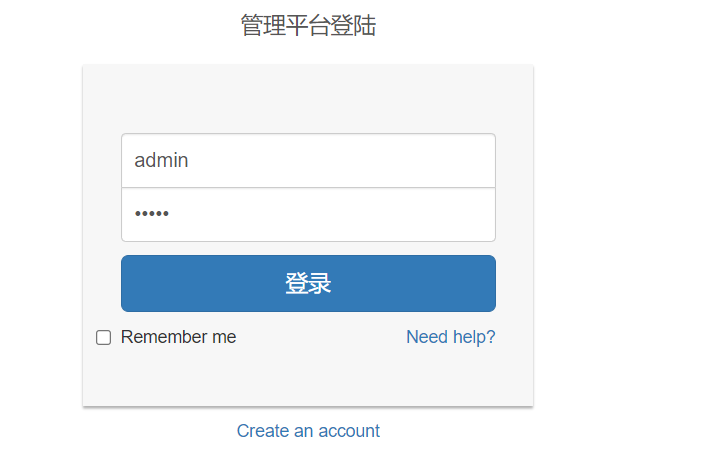This screenshot has height=459, width=705.
Task: Tick the Remember me checkbox
Action: (103, 337)
